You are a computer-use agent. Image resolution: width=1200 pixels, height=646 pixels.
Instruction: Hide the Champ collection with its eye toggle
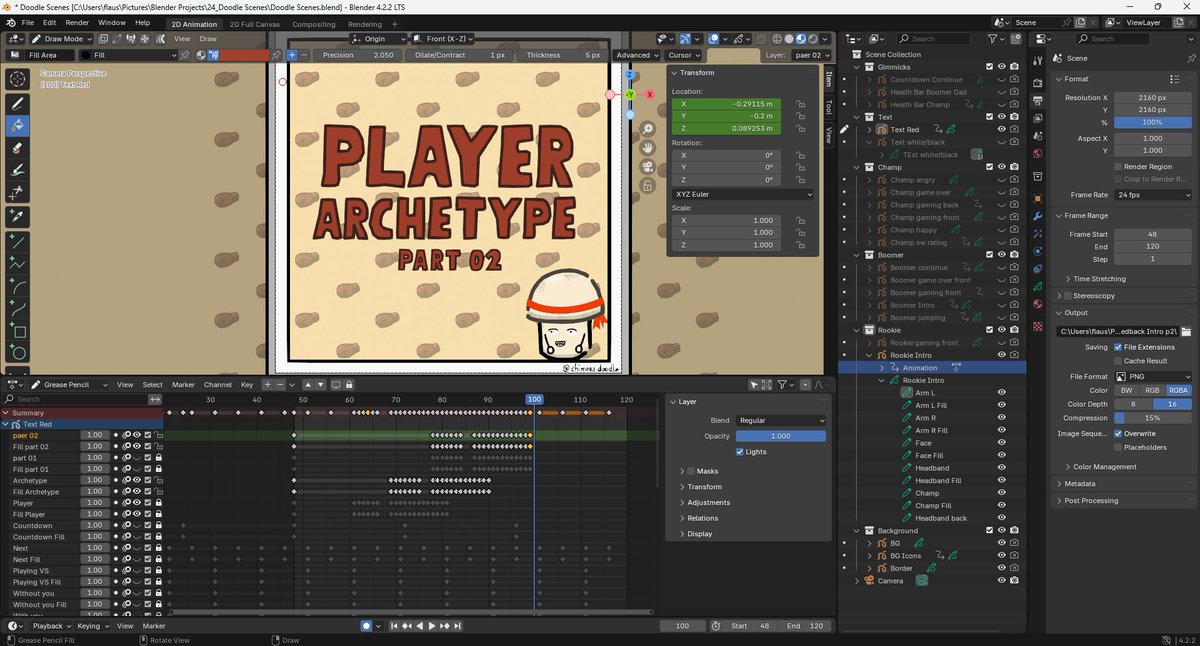tap(1002, 166)
